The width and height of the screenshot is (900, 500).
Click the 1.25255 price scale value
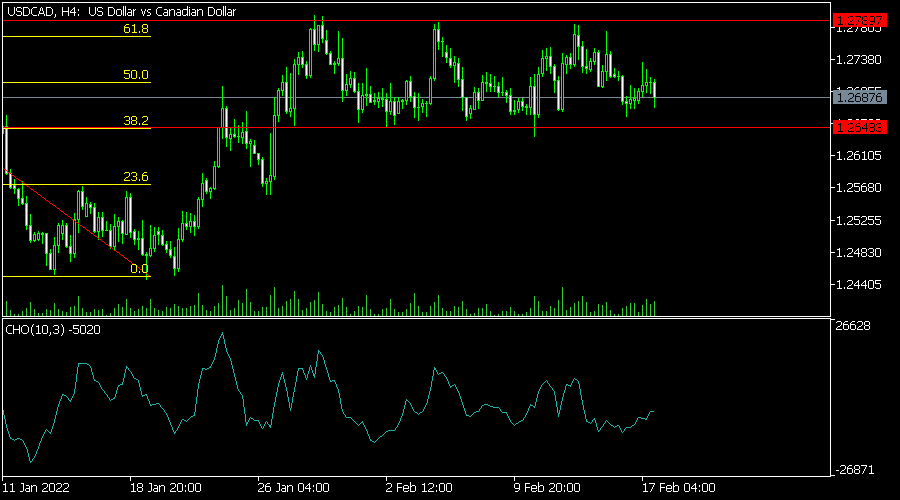859,220
